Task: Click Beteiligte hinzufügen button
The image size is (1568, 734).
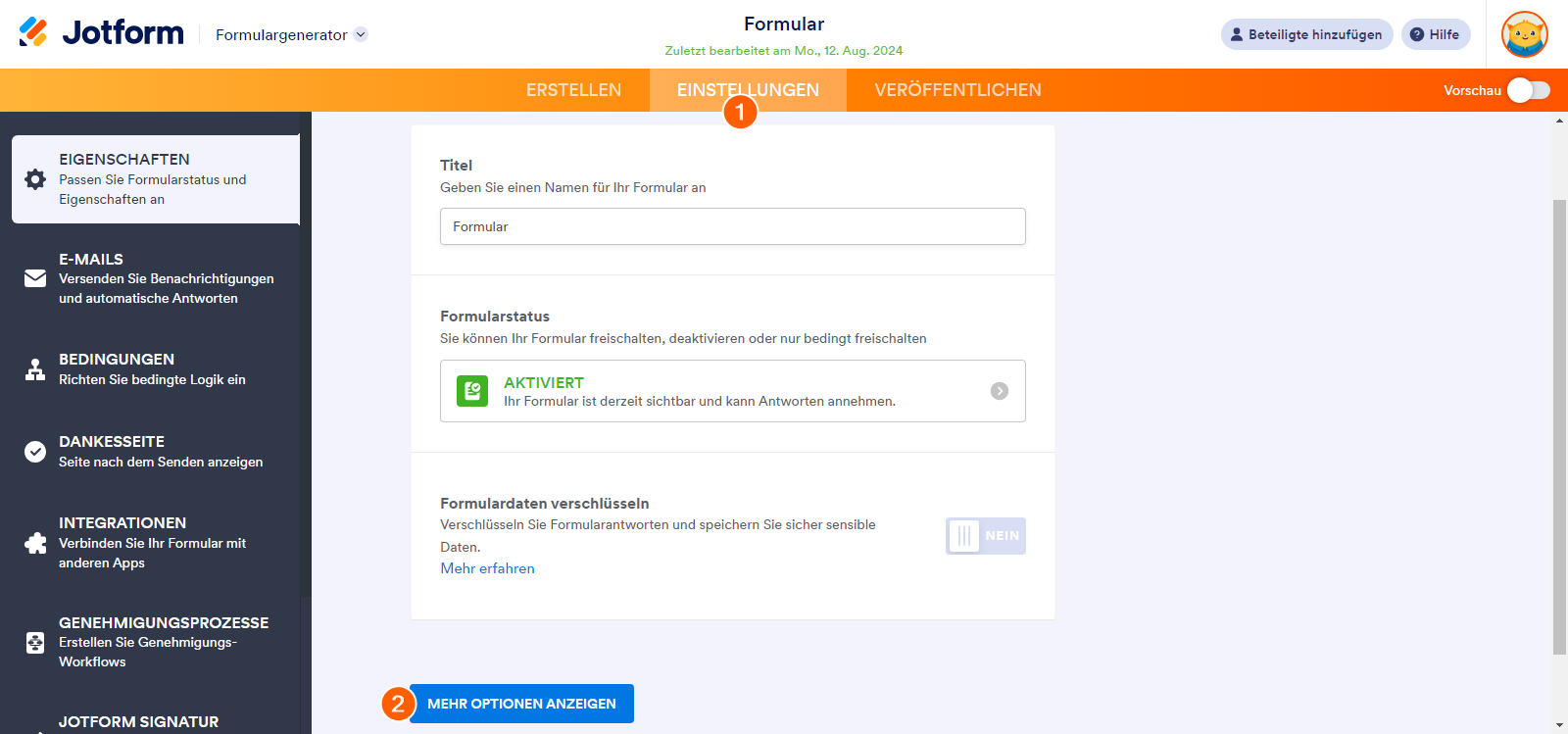Action: pos(1306,34)
